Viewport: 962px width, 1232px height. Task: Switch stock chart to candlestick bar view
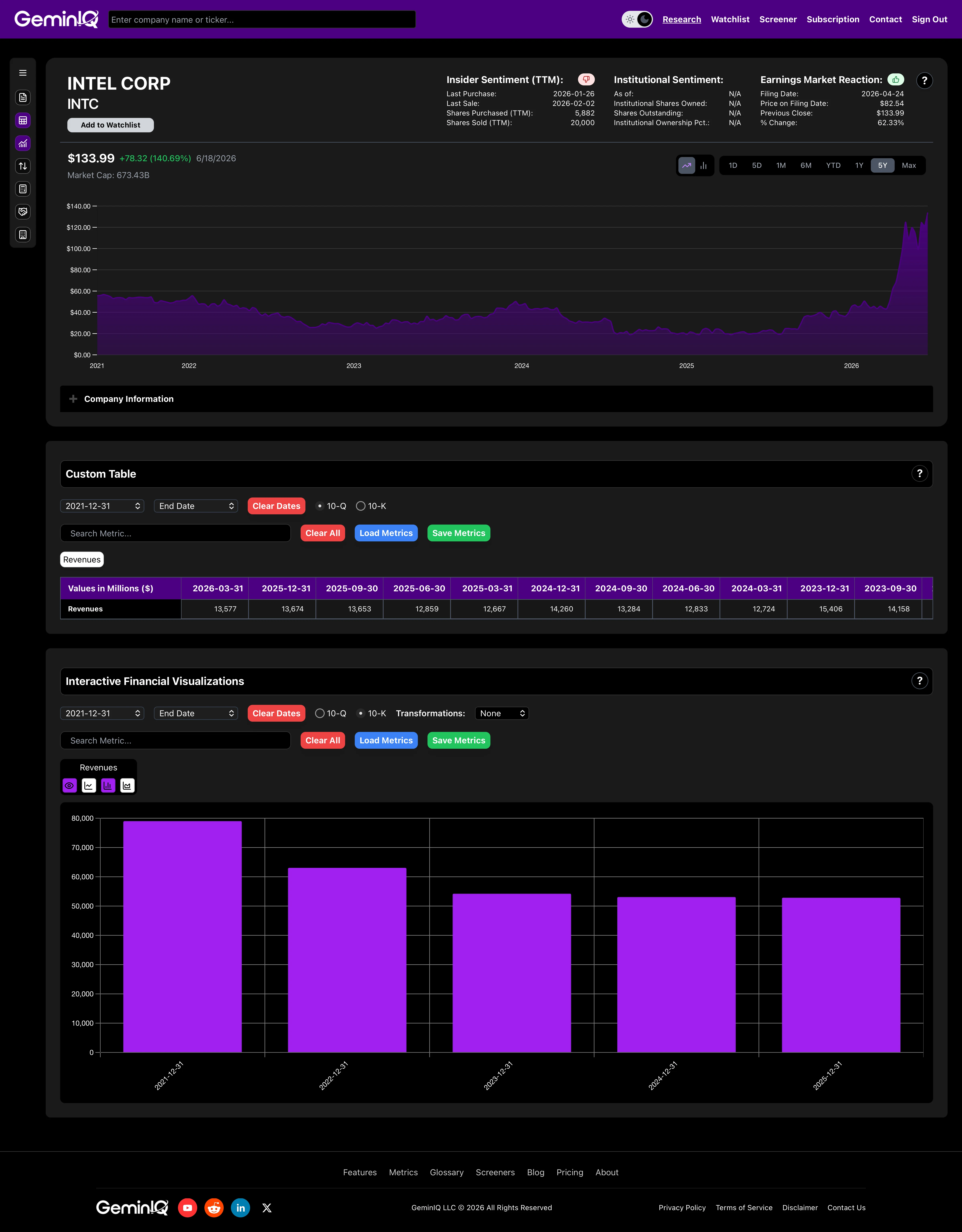(703, 165)
